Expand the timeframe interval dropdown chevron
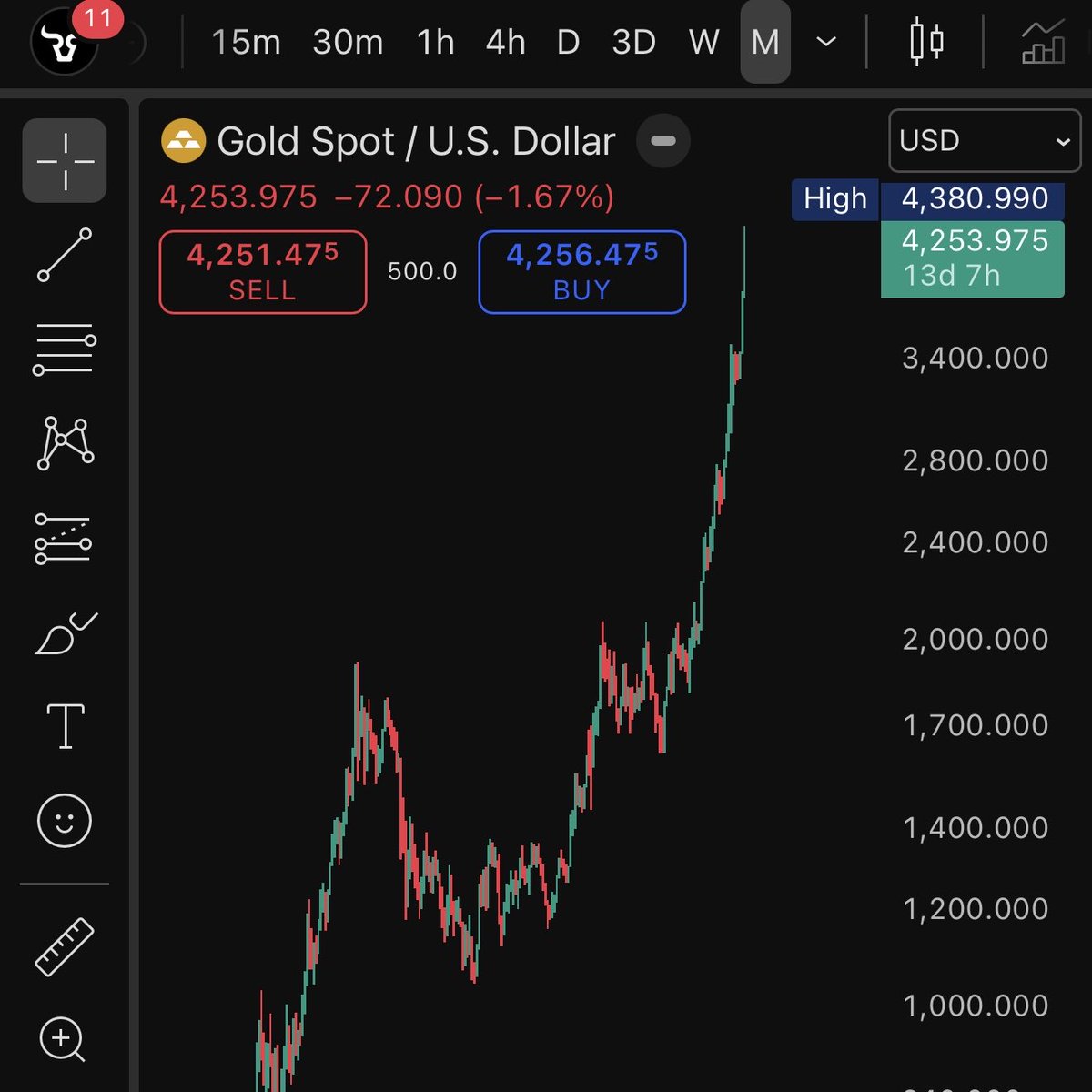 click(826, 42)
